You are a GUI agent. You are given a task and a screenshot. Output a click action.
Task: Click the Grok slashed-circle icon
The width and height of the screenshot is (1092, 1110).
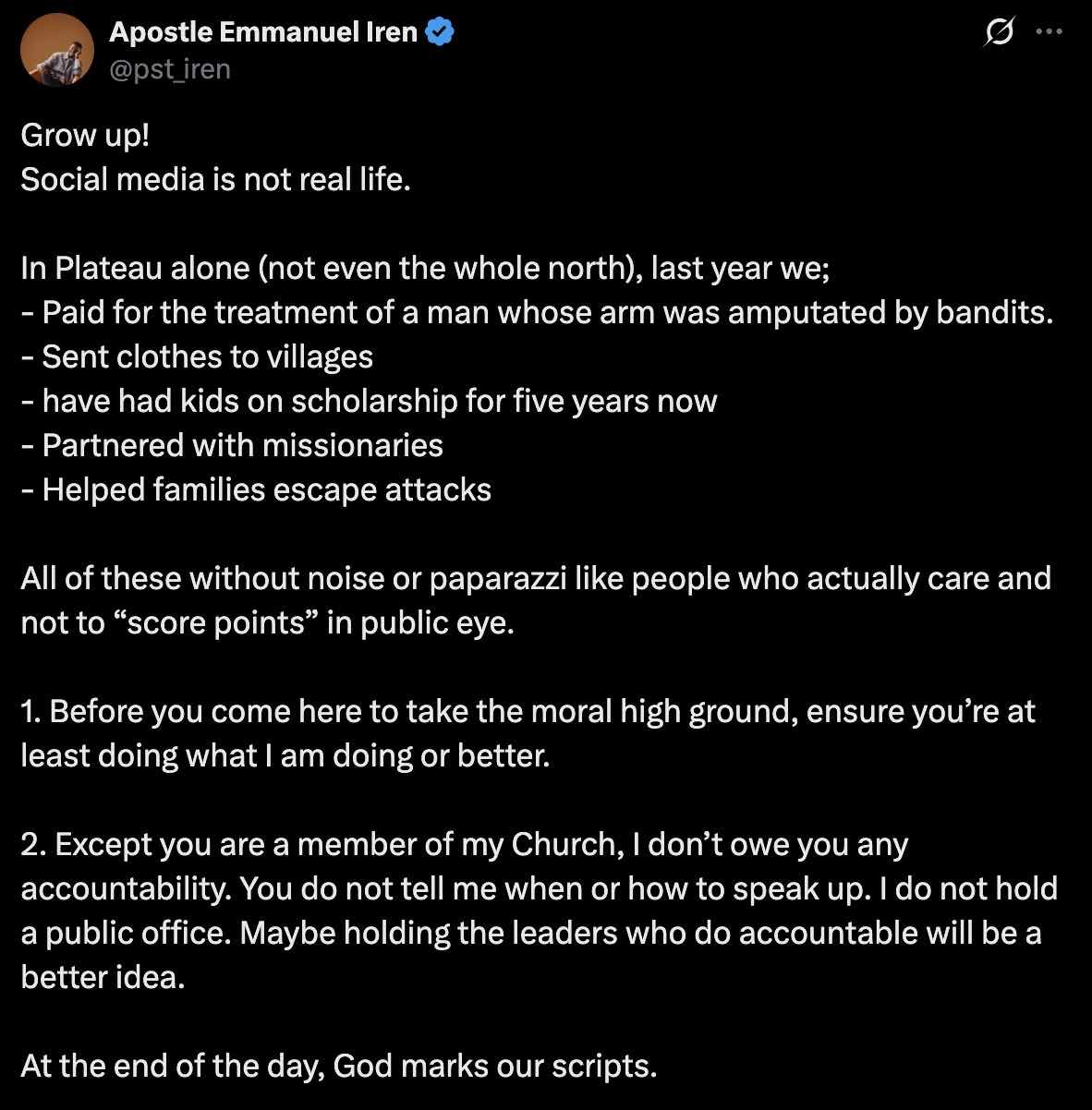[1000, 33]
